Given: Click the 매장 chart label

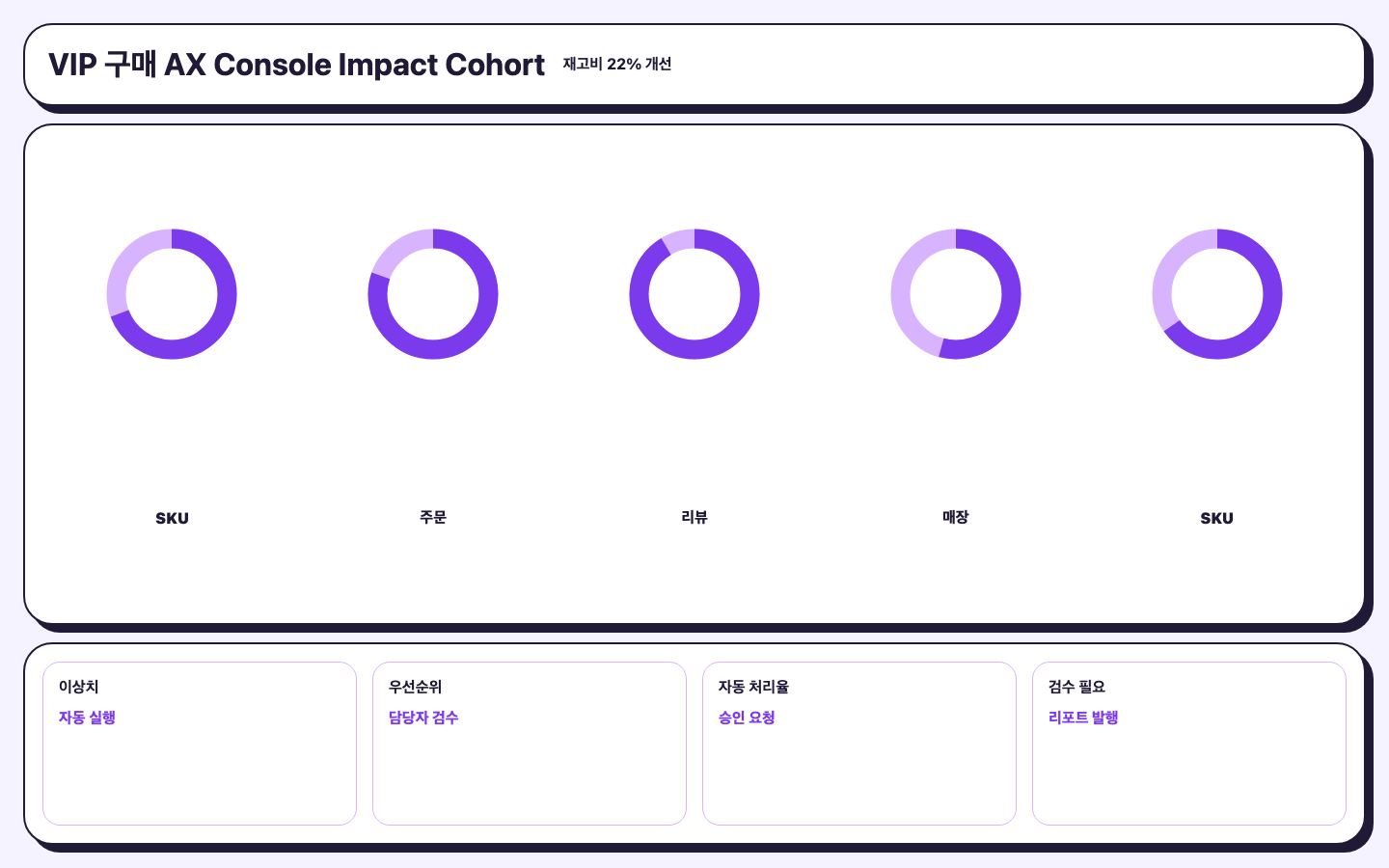Looking at the screenshot, I should pos(956,518).
